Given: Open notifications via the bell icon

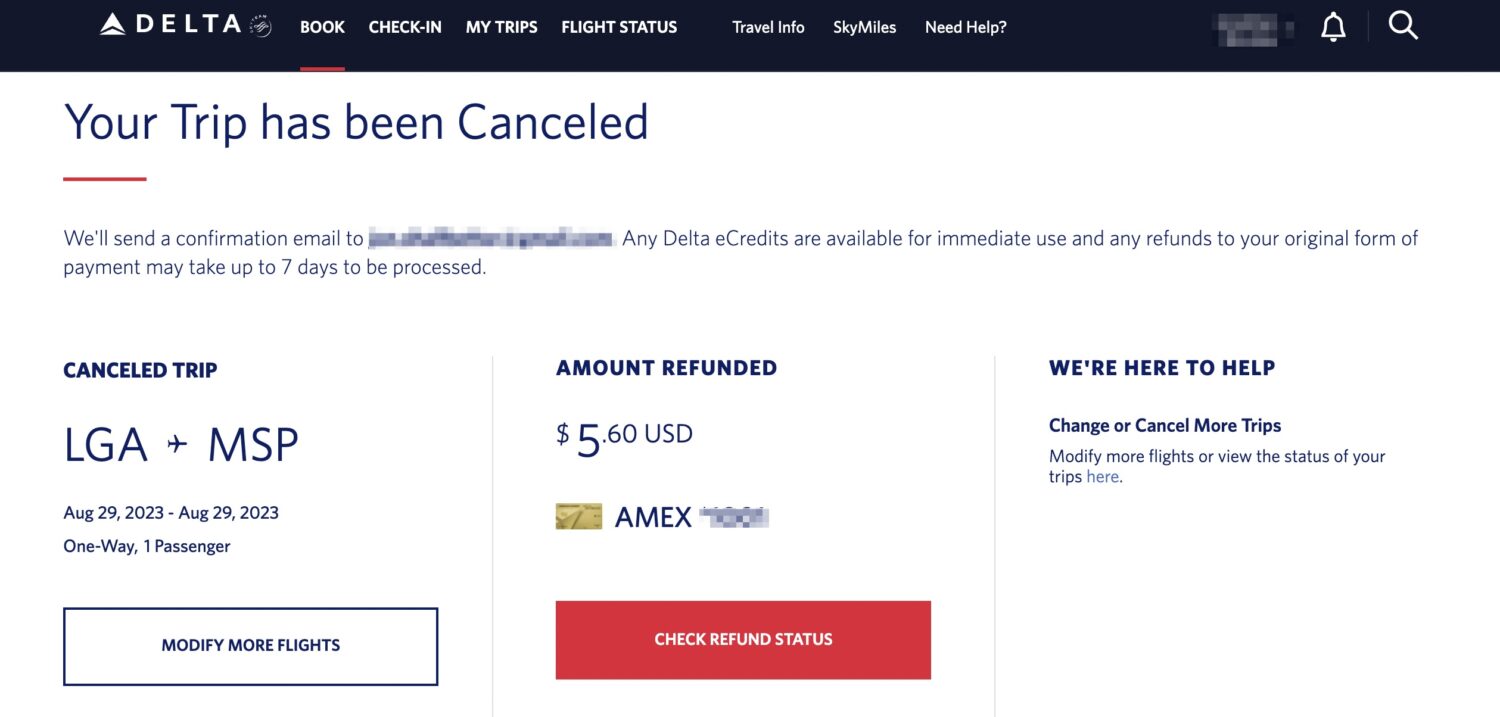Looking at the screenshot, I should [x=1332, y=26].
